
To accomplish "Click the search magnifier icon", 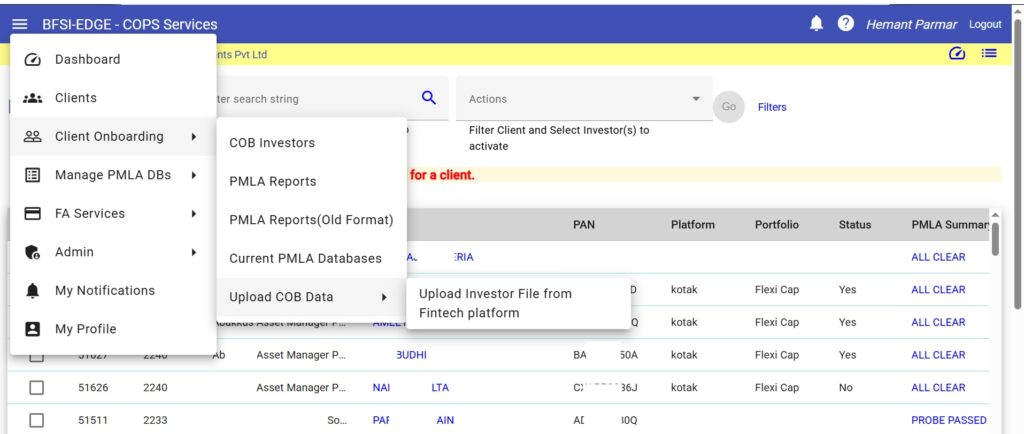I will tap(429, 98).
